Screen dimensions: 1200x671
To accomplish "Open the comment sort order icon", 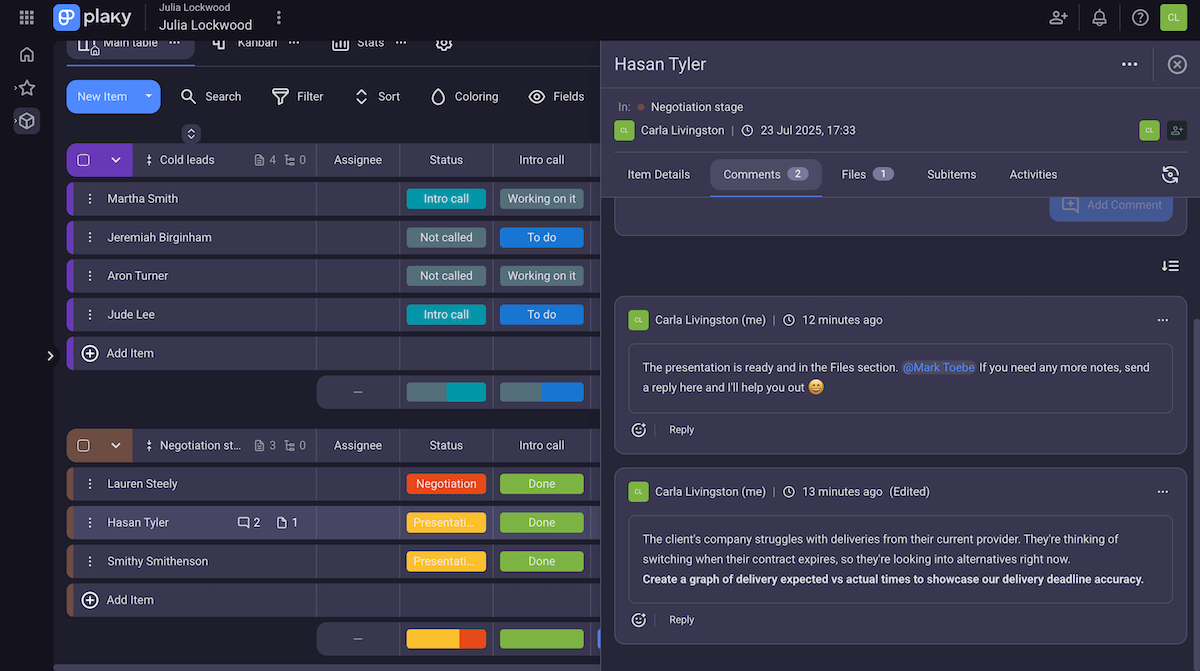I will [x=1170, y=266].
